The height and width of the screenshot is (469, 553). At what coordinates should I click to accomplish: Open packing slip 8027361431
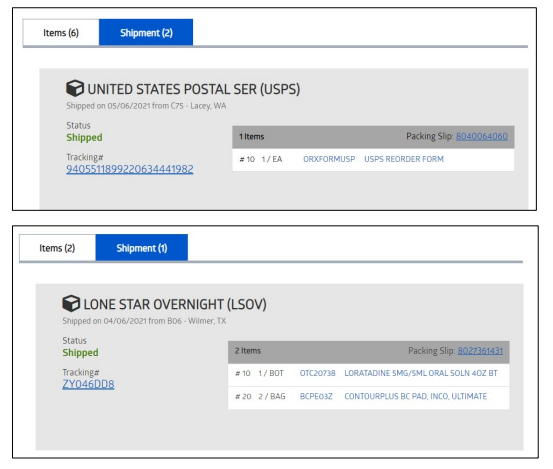(480, 351)
